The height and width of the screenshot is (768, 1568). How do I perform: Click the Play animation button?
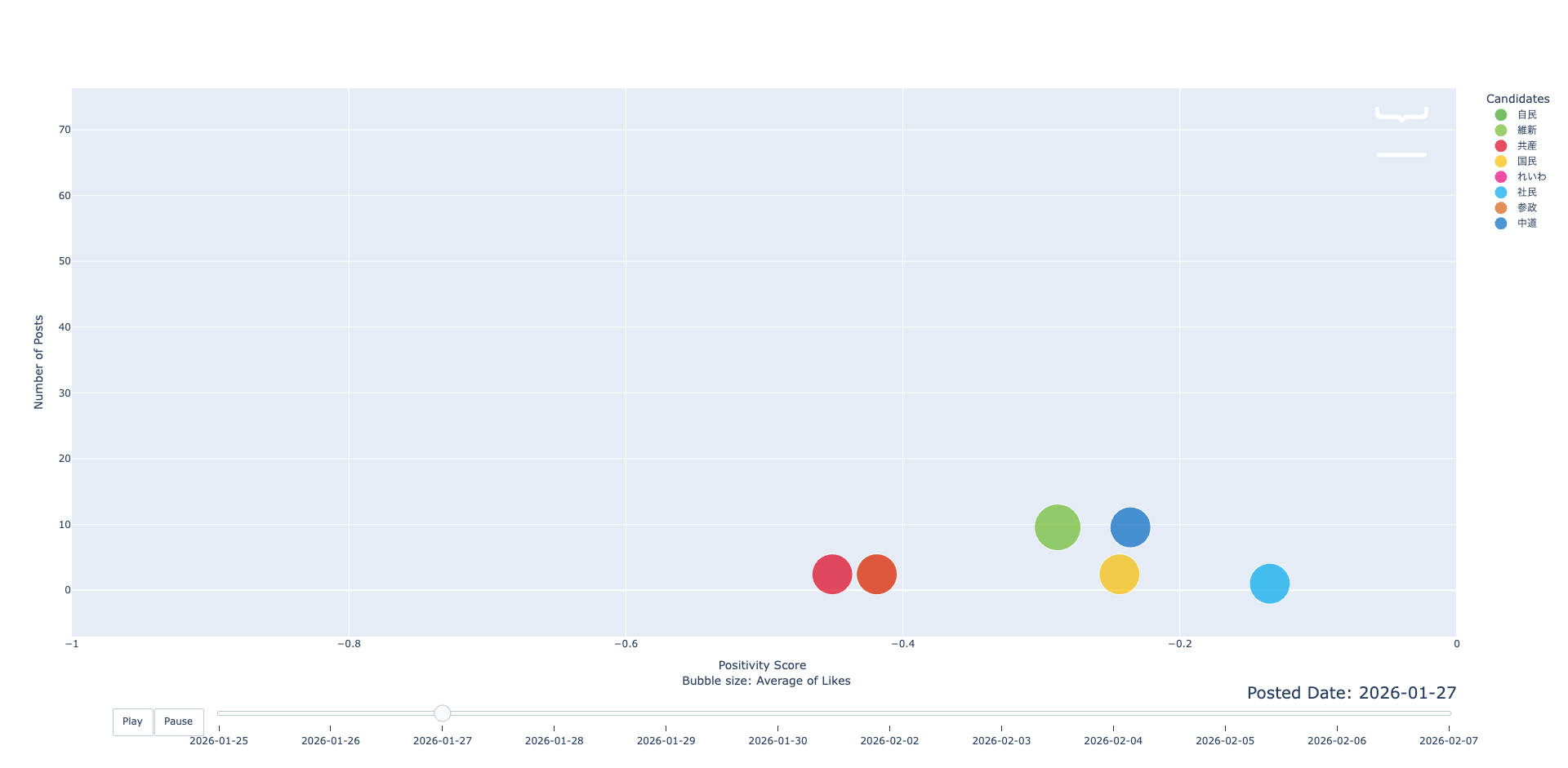[132, 721]
